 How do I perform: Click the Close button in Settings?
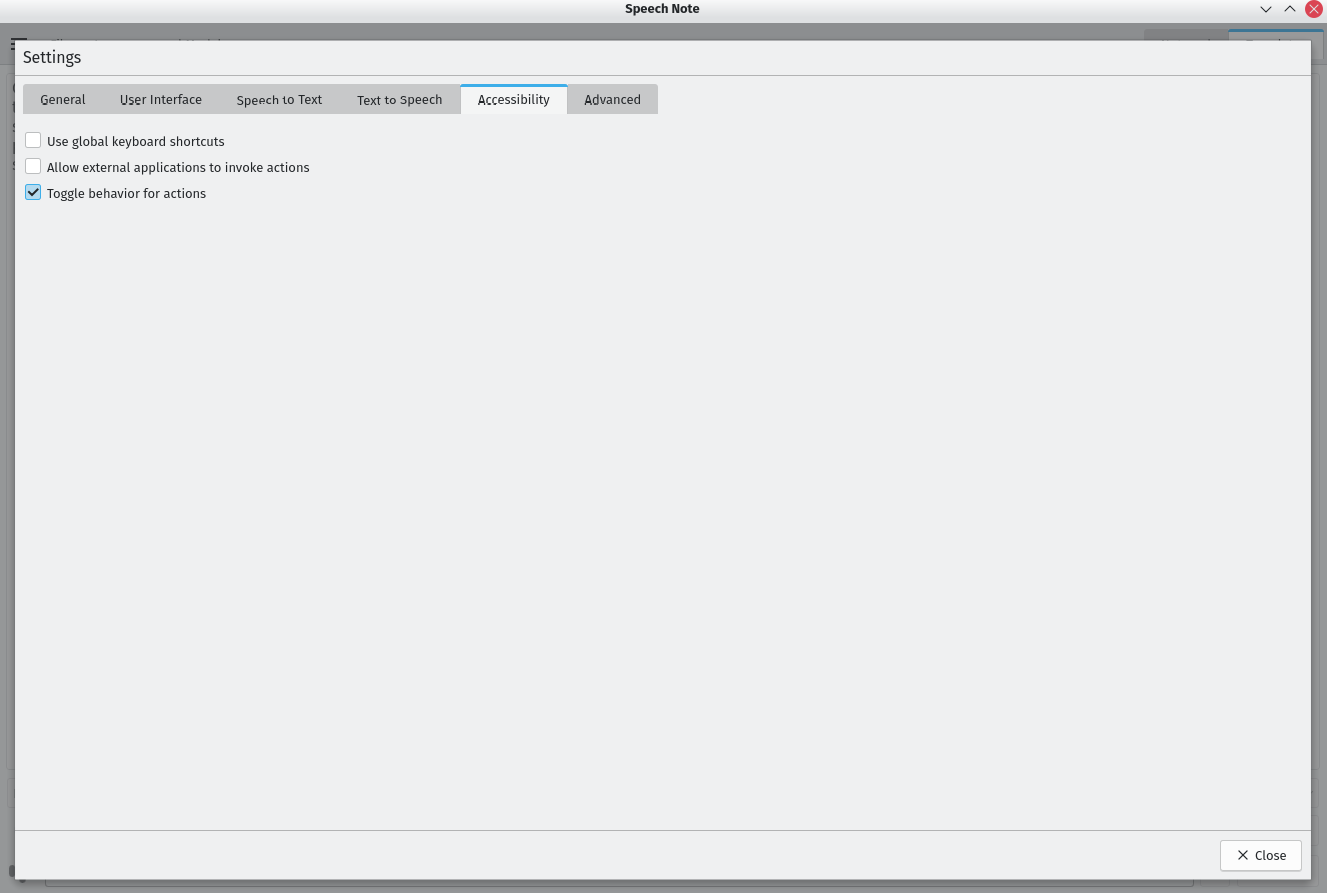click(x=1260, y=855)
